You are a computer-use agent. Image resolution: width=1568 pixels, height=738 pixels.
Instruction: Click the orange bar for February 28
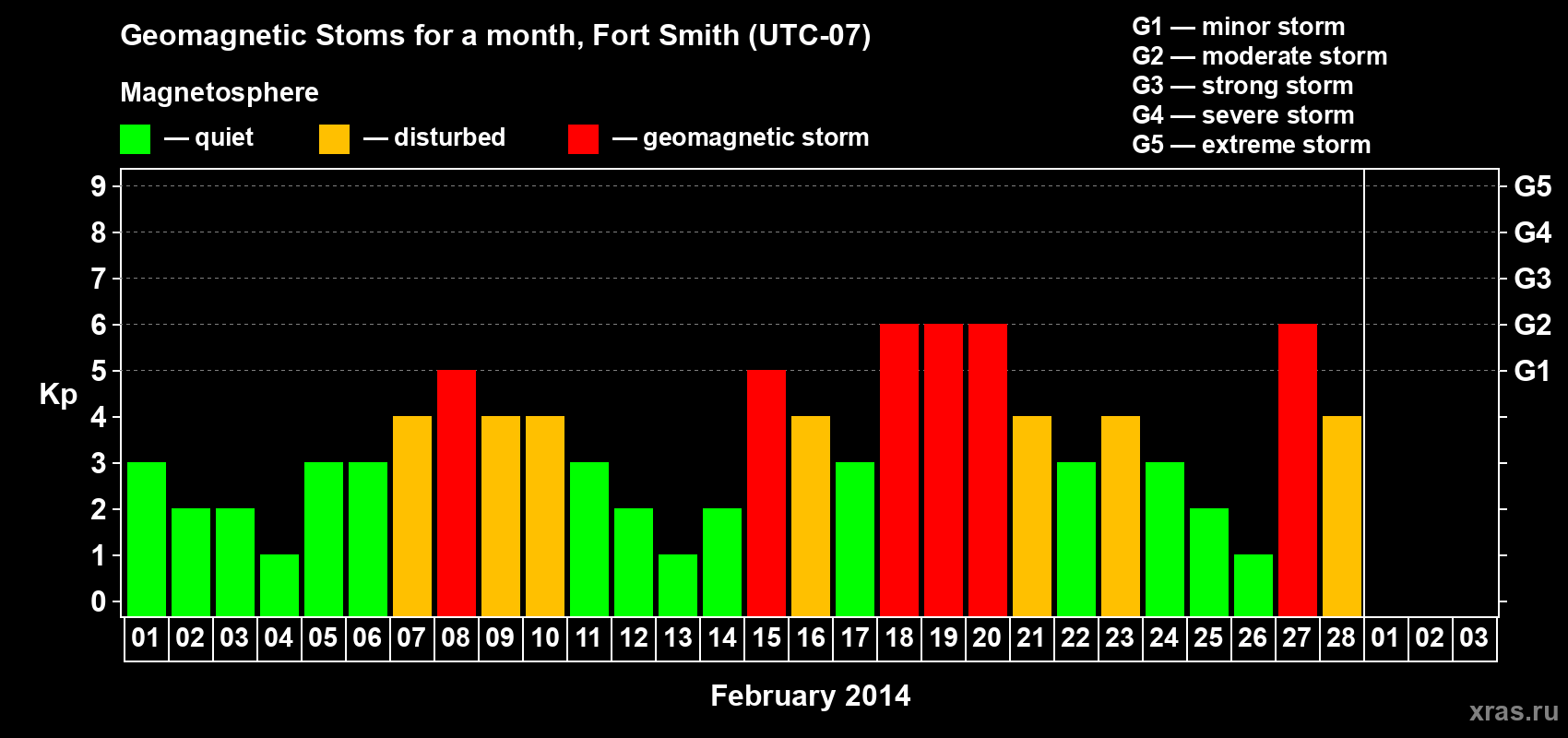click(x=1342, y=516)
